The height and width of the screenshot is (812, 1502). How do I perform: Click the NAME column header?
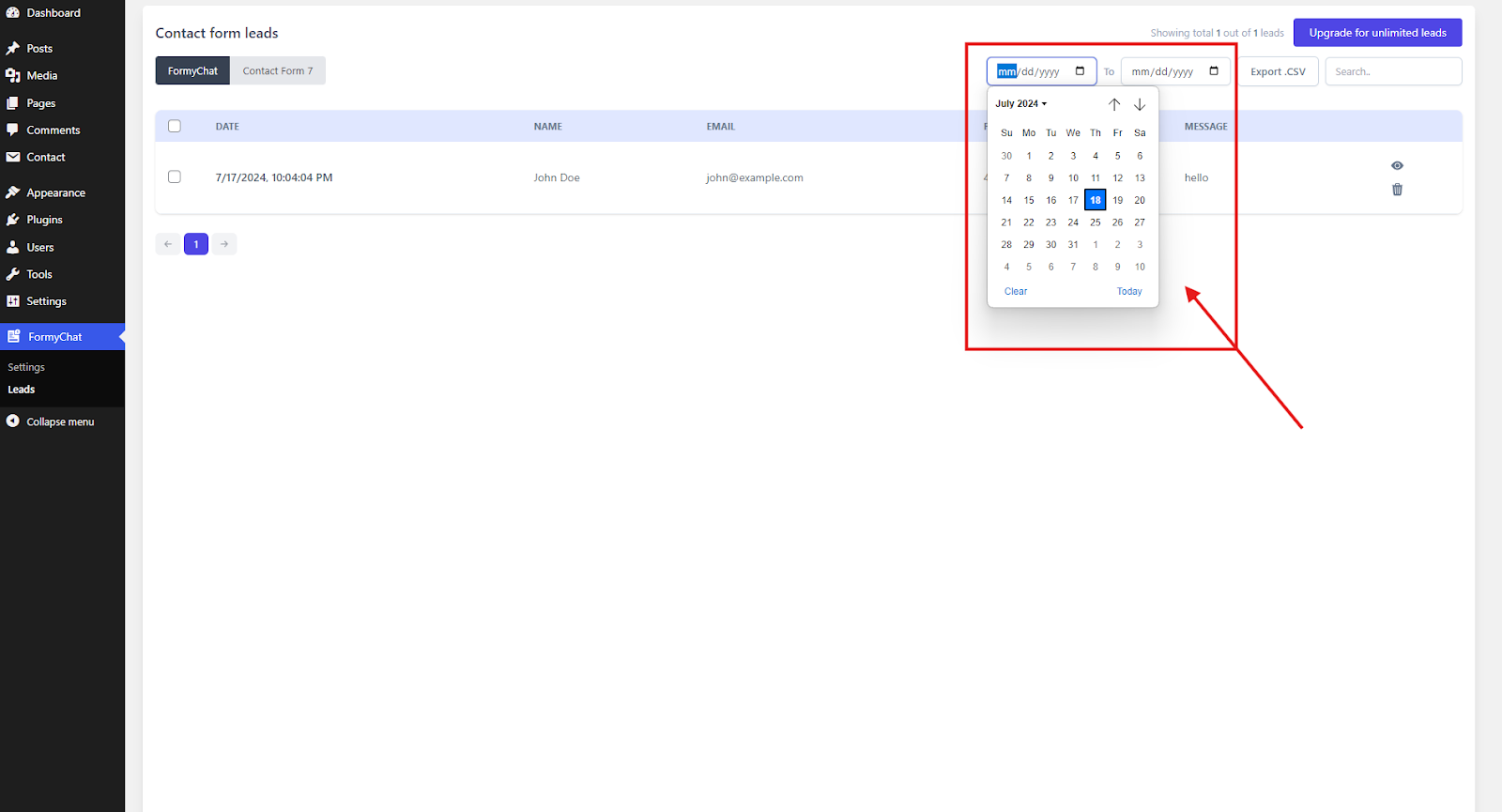(x=548, y=127)
